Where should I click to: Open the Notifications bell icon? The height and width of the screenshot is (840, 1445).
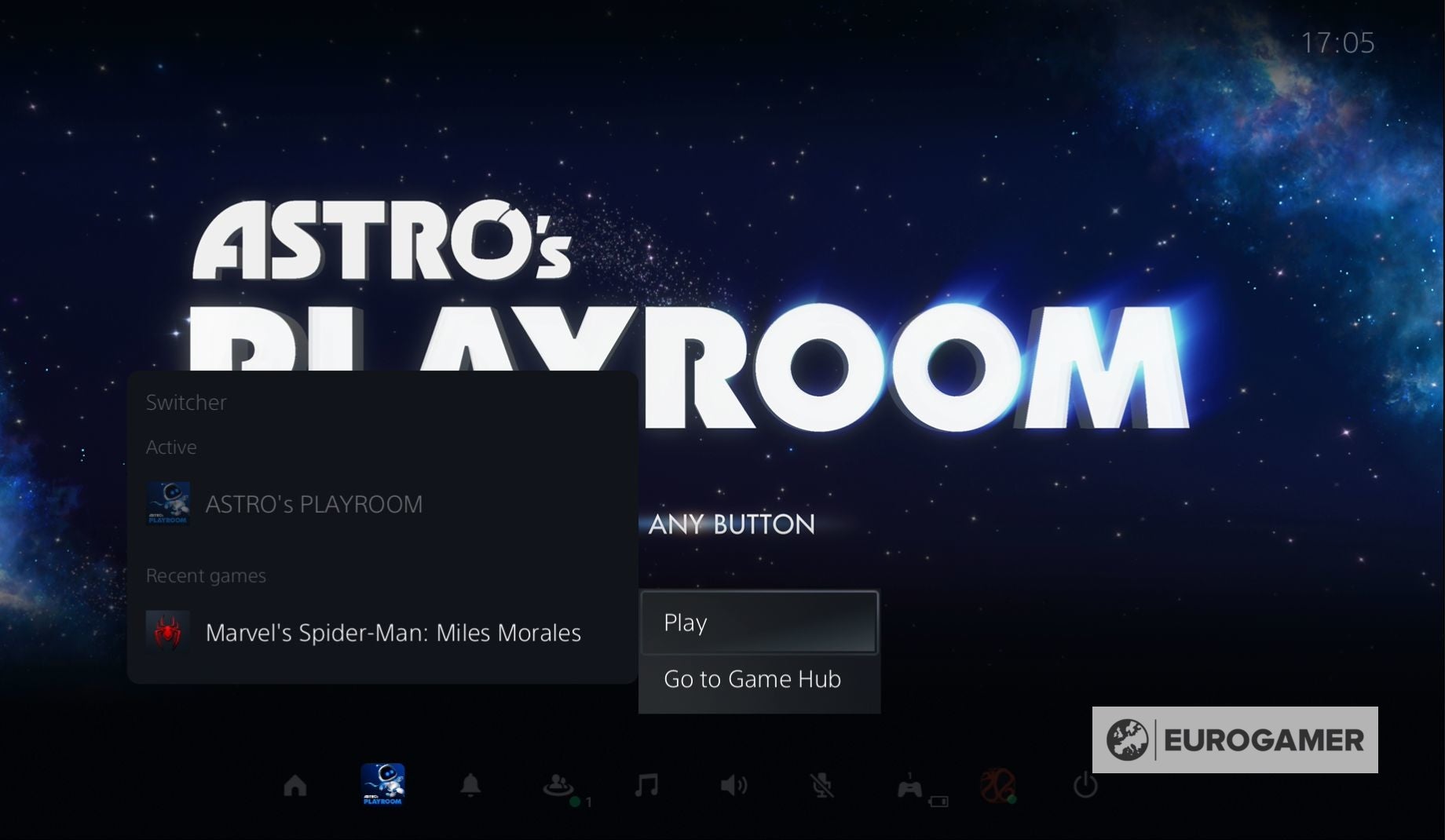pos(470,785)
